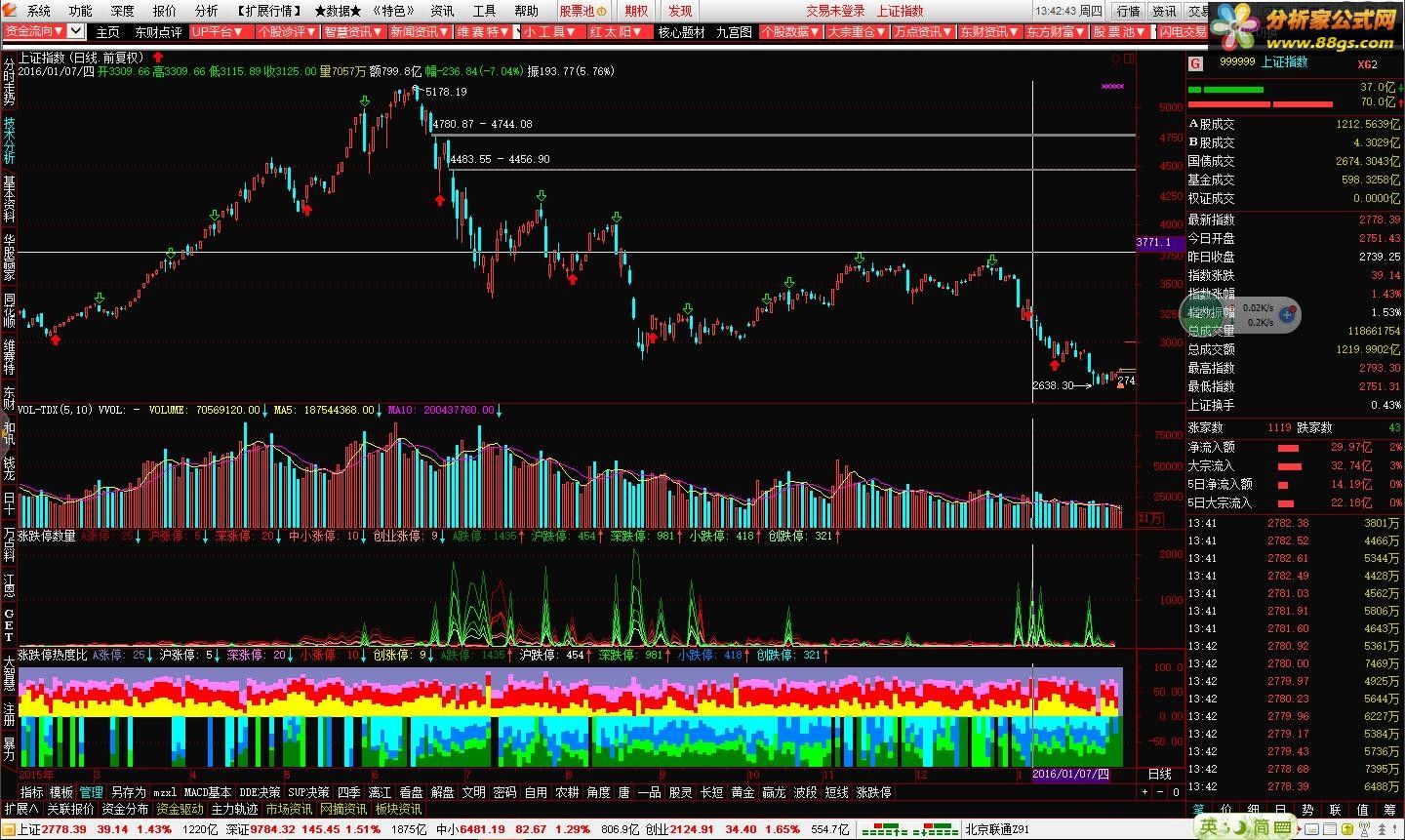Click red up arrow after 上证指数 chart title

(x=157, y=58)
